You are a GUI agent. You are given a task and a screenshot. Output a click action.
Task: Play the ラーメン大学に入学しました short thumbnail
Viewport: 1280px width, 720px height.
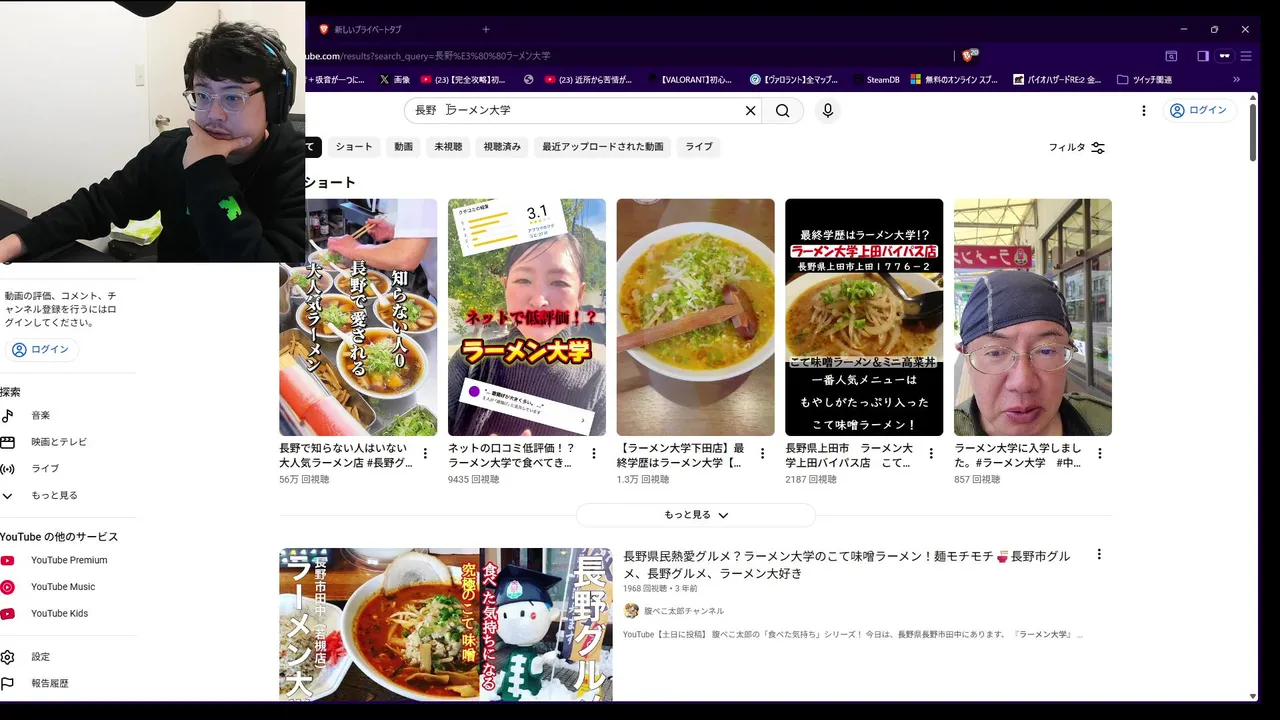pos(1033,317)
